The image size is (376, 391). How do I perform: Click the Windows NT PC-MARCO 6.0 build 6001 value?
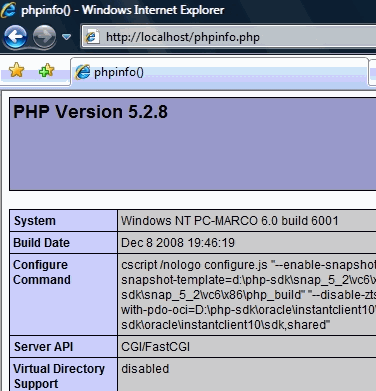[x=230, y=221]
